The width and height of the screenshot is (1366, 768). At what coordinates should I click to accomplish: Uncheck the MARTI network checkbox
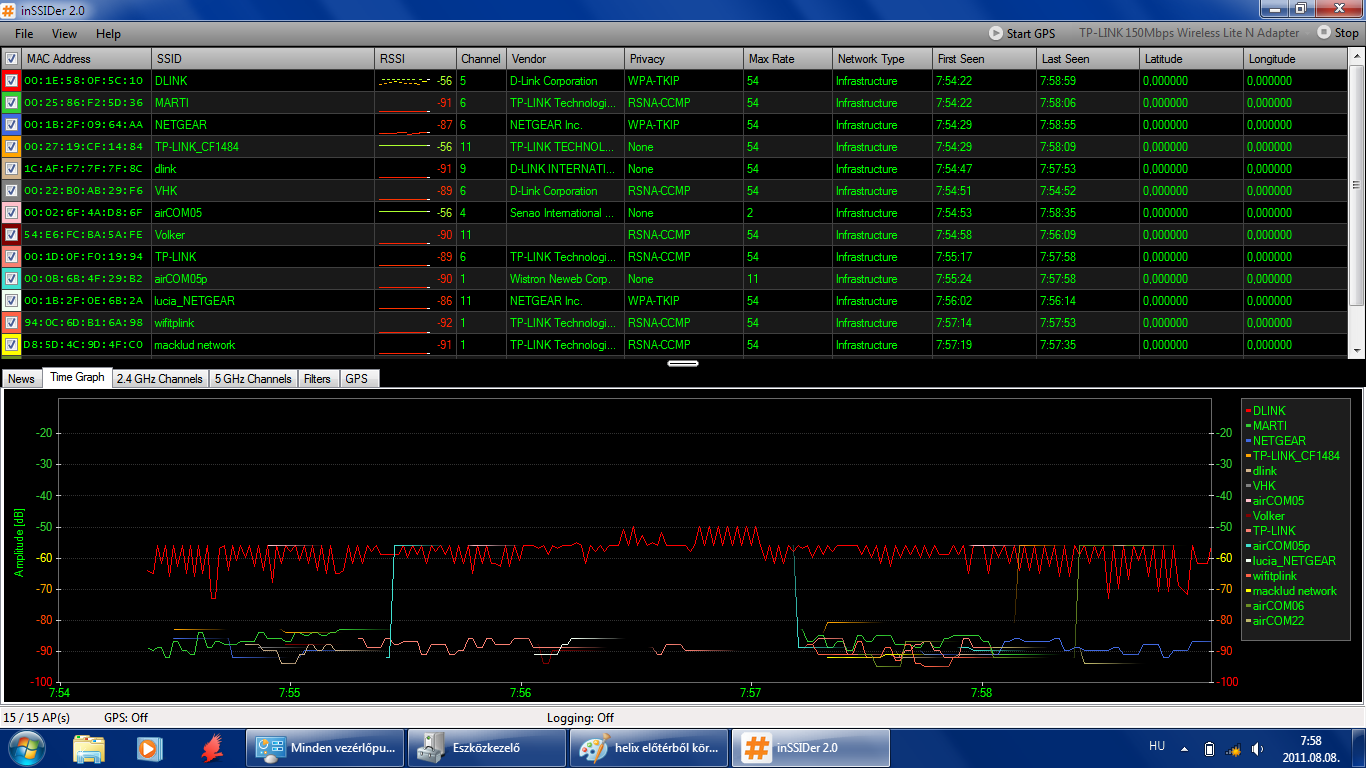(11, 103)
